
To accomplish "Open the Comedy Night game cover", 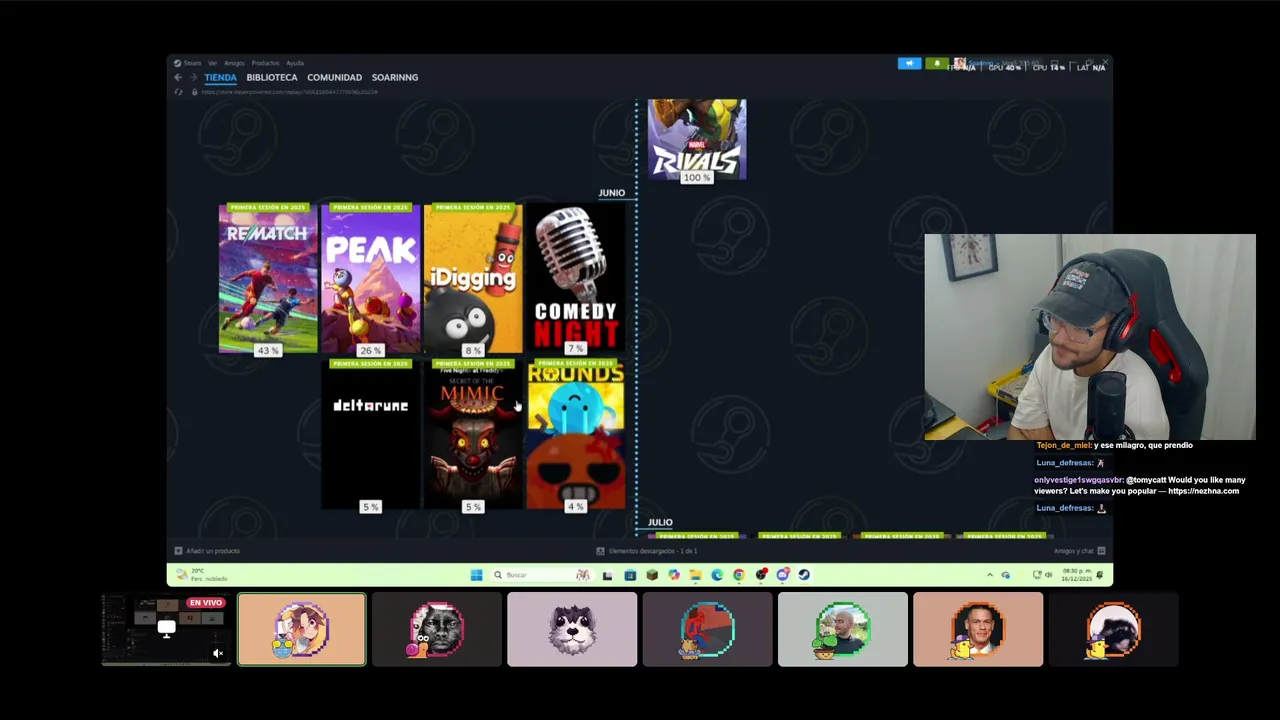I will 576,279.
